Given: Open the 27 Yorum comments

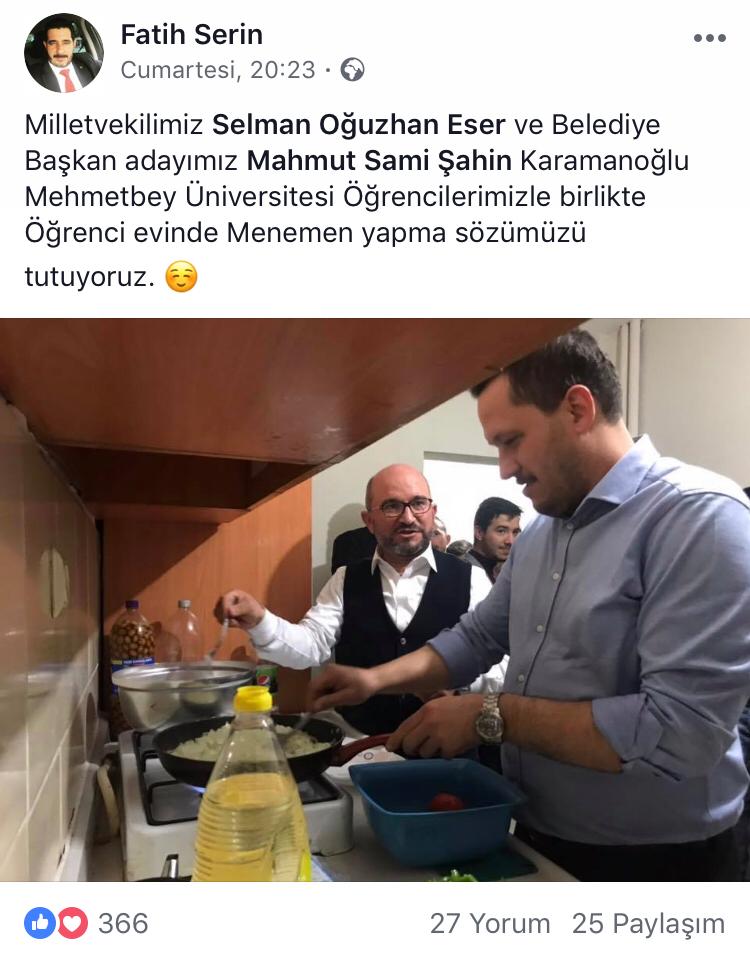Looking at the screenshot, I should (490, 923).
